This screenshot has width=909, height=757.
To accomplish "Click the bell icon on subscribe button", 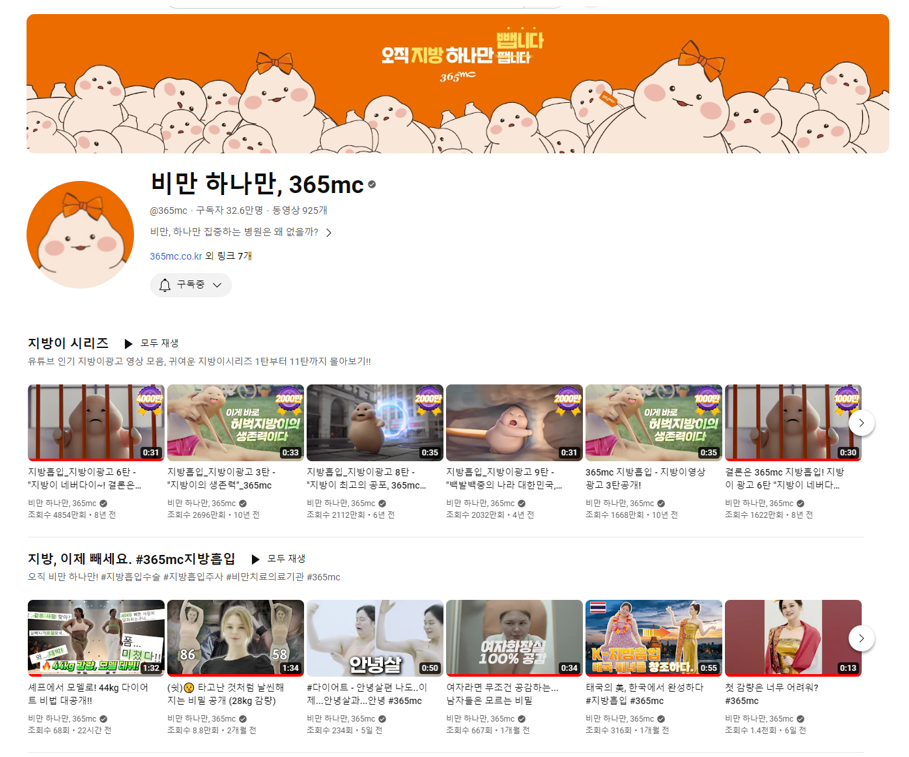I will (x=165, y=285).
